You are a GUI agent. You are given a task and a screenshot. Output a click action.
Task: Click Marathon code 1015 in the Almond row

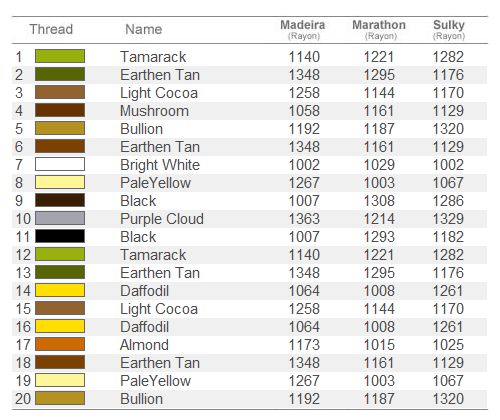pyautogui.click(x=379, y=345)
